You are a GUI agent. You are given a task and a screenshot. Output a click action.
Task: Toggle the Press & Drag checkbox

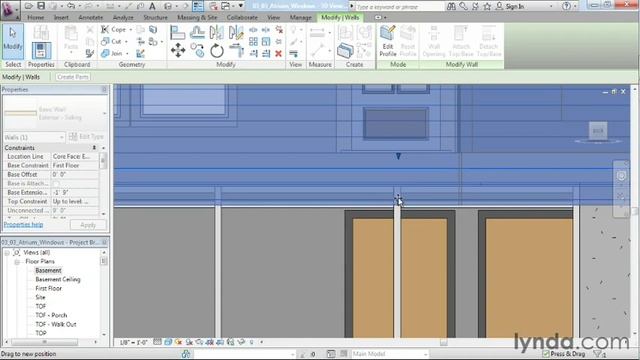pyautogui.click(x=546, y=354)
